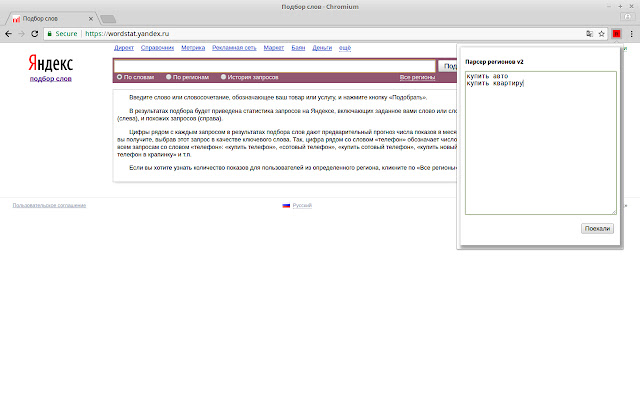
Task: Click the Подобрать search button
Action: [447, 66]
